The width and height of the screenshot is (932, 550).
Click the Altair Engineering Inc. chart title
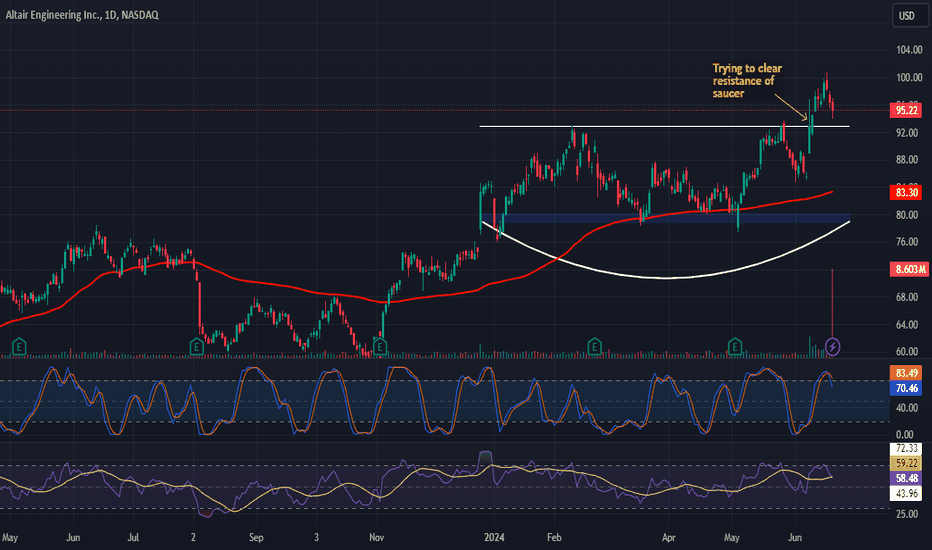click(x=82, y=15)
